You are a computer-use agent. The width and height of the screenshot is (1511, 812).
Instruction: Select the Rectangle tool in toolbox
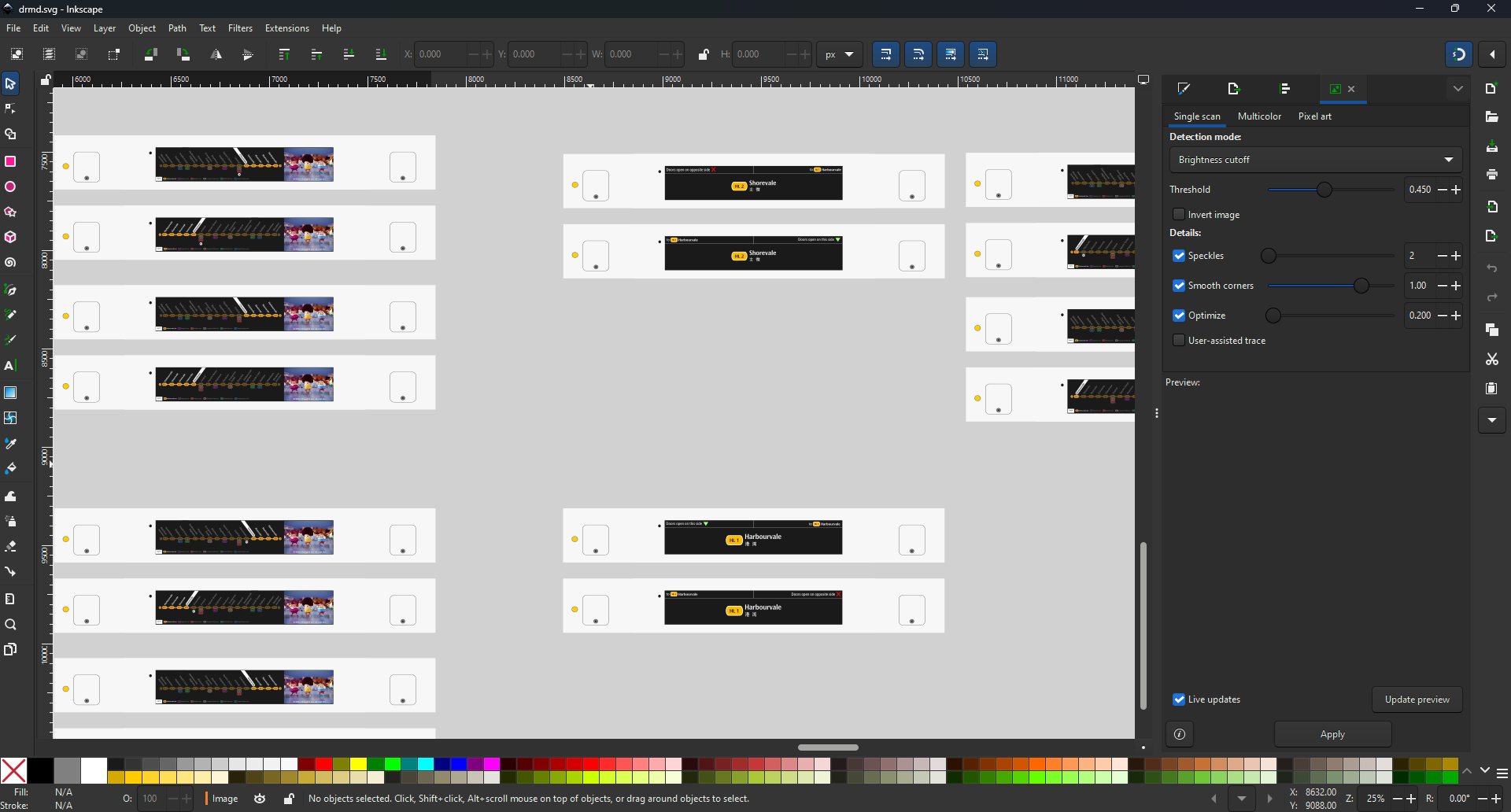[11, 161]
